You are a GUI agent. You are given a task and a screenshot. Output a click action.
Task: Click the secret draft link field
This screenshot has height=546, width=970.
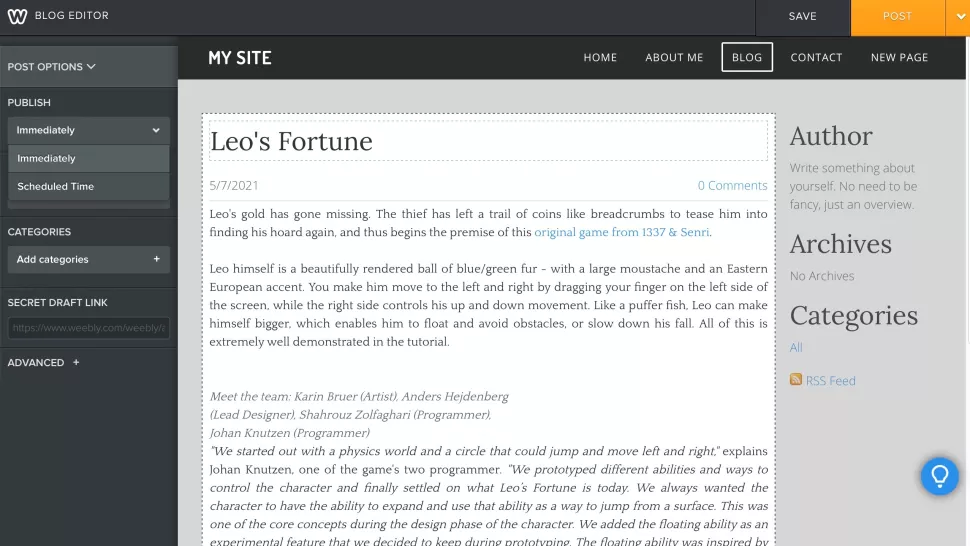(88, 328)
